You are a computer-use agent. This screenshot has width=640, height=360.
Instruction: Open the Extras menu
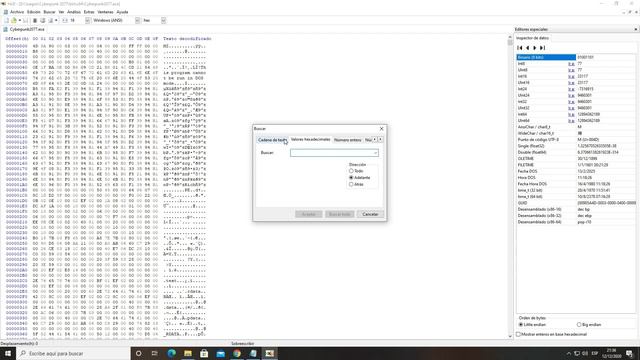tap(89, 12)
